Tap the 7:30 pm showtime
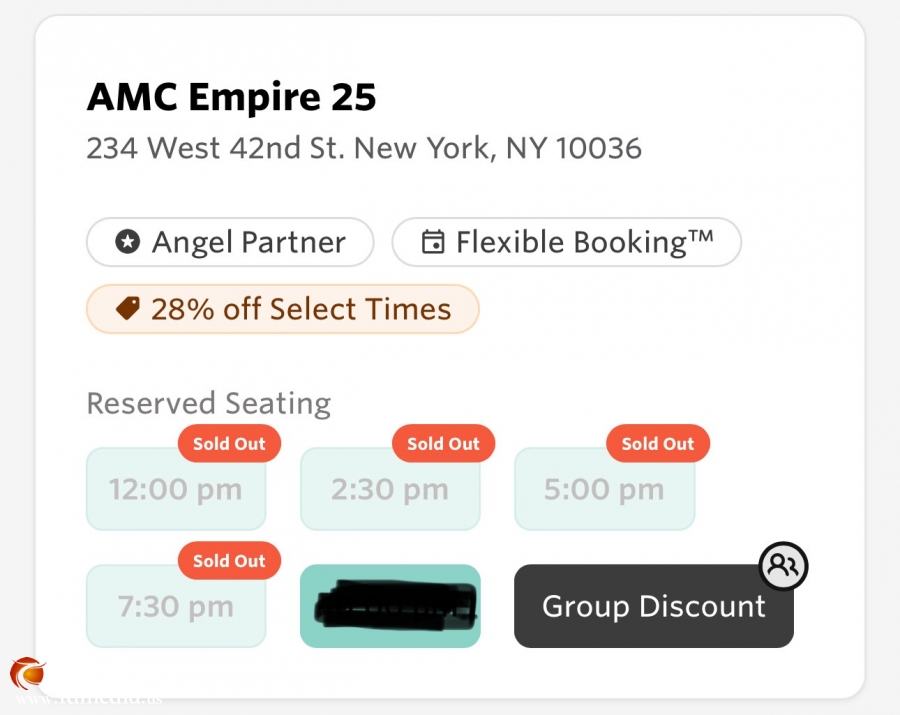The width and height of the screenshot is (900, 715). (x=175, y=606)
